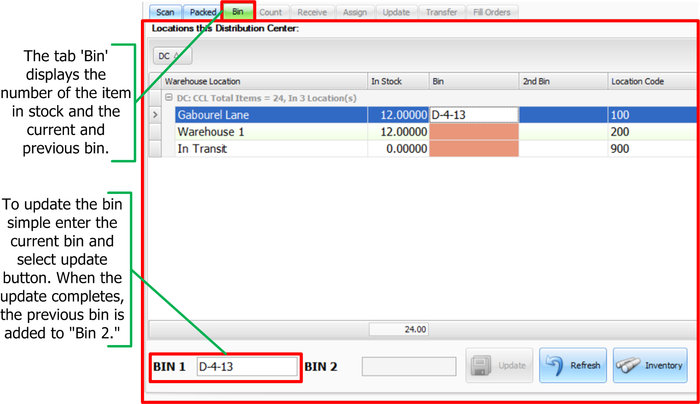700x404 pixels.
Task: Select the Bin tab
Action: coord(237,12)
